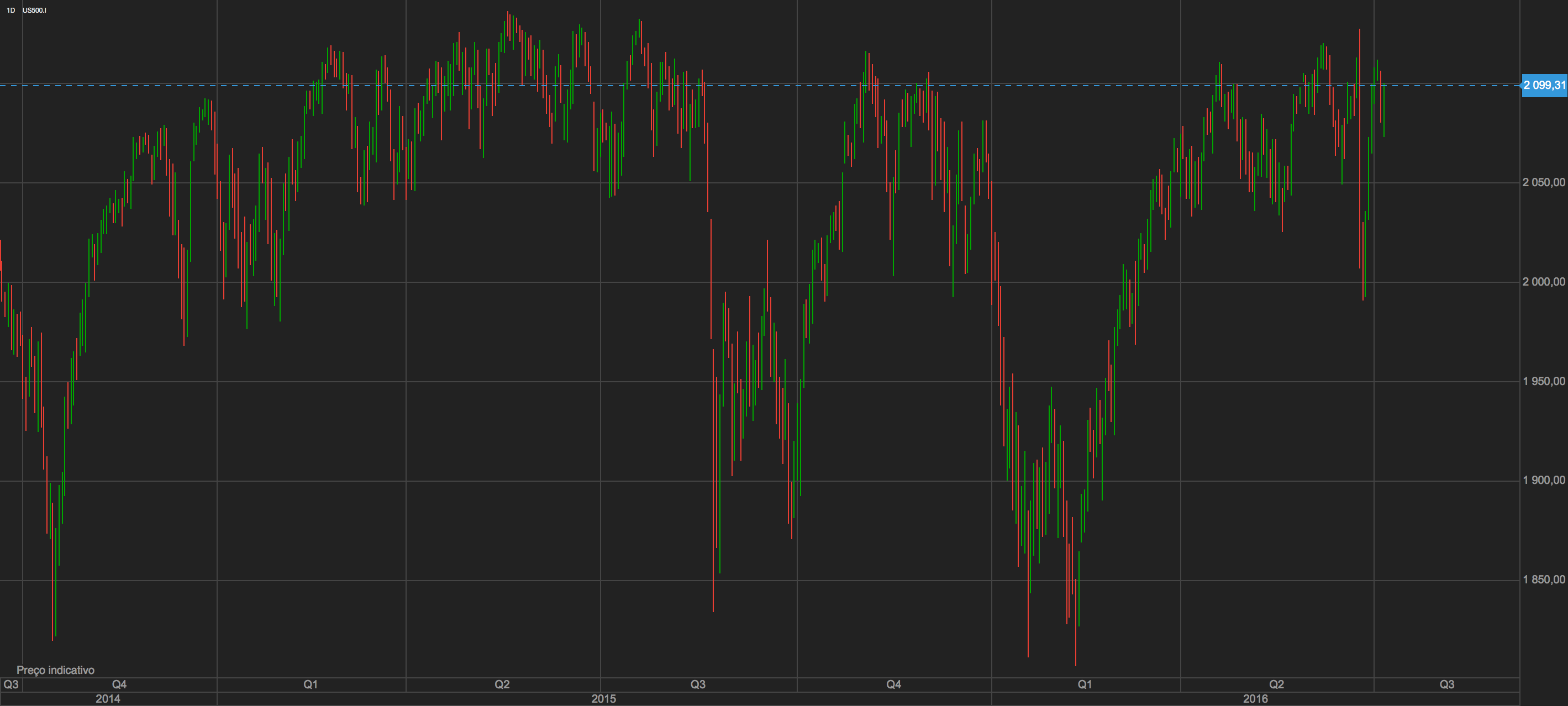Select the 1 950,00 price axis label
1568x706 pixels.
(x=1544, y=382)
